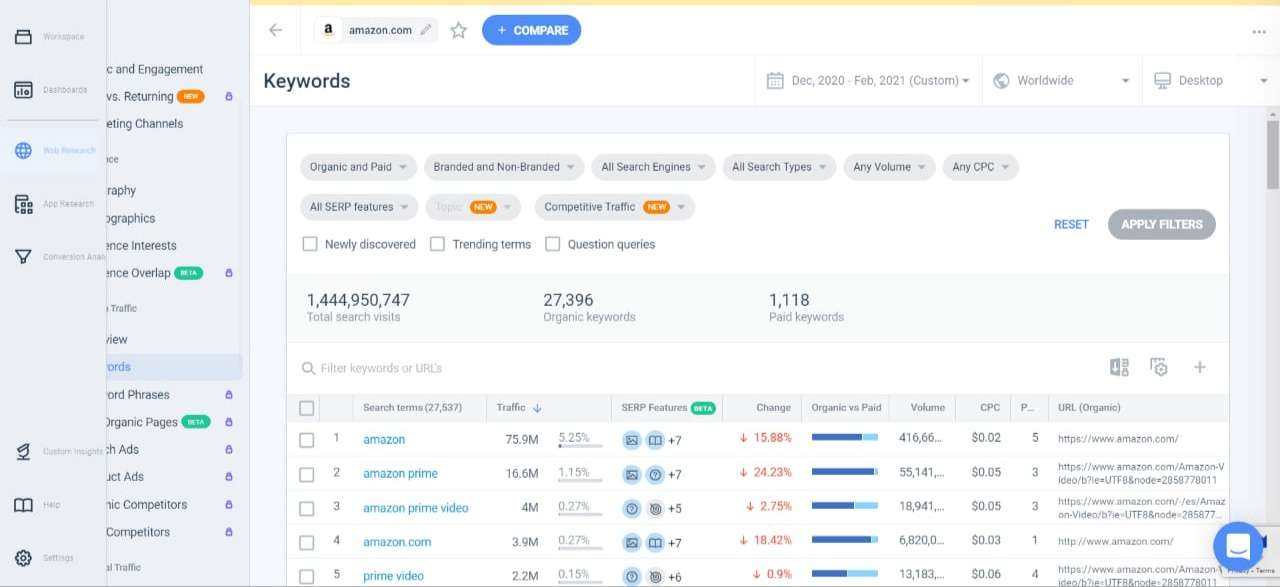Viewport: 1280px width, 587px height.
Task: Open the amazon prime keyword link
Action: click(x=400, y=473)
